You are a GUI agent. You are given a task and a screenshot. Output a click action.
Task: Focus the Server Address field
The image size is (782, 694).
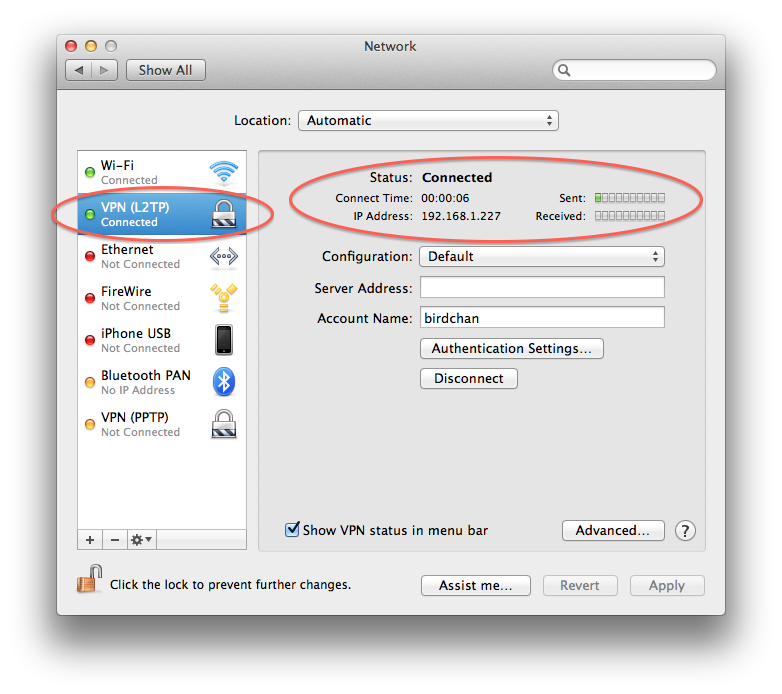tap(542, 287)
